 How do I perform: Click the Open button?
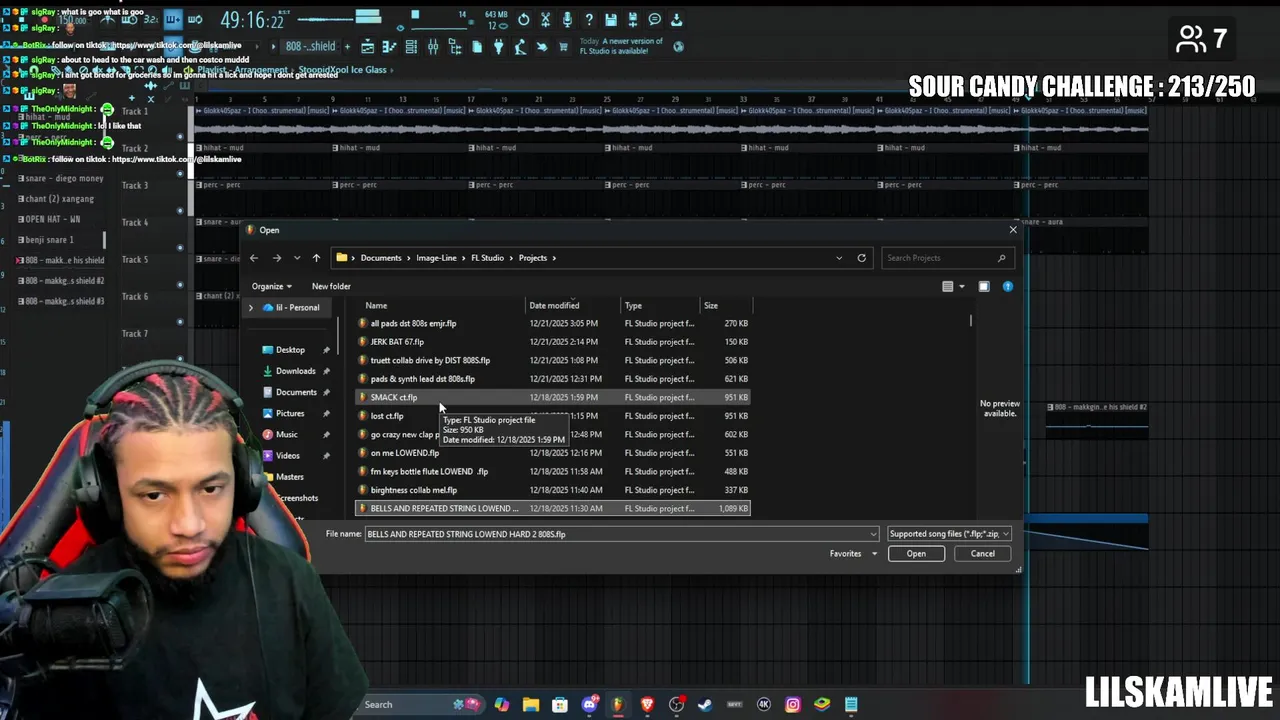click(x=916, y=553)
